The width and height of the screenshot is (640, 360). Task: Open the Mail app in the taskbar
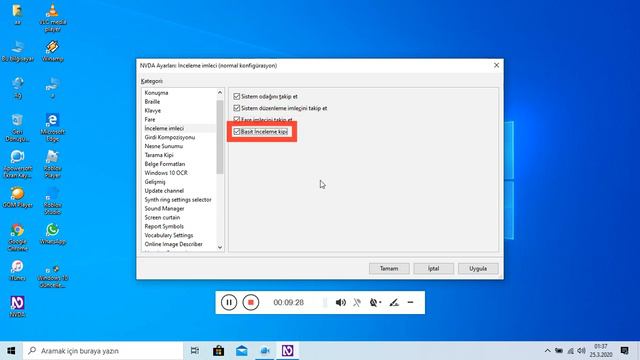(242, 351)
